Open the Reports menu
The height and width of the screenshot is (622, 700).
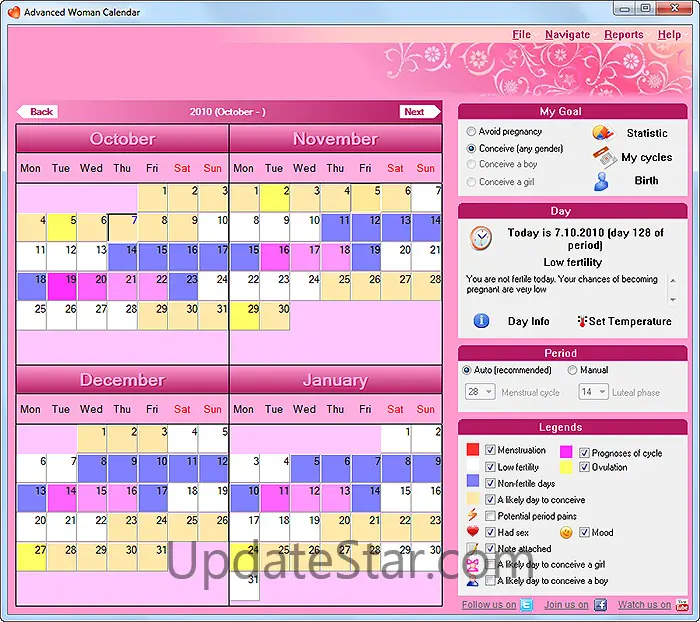[x=623, y=35]
